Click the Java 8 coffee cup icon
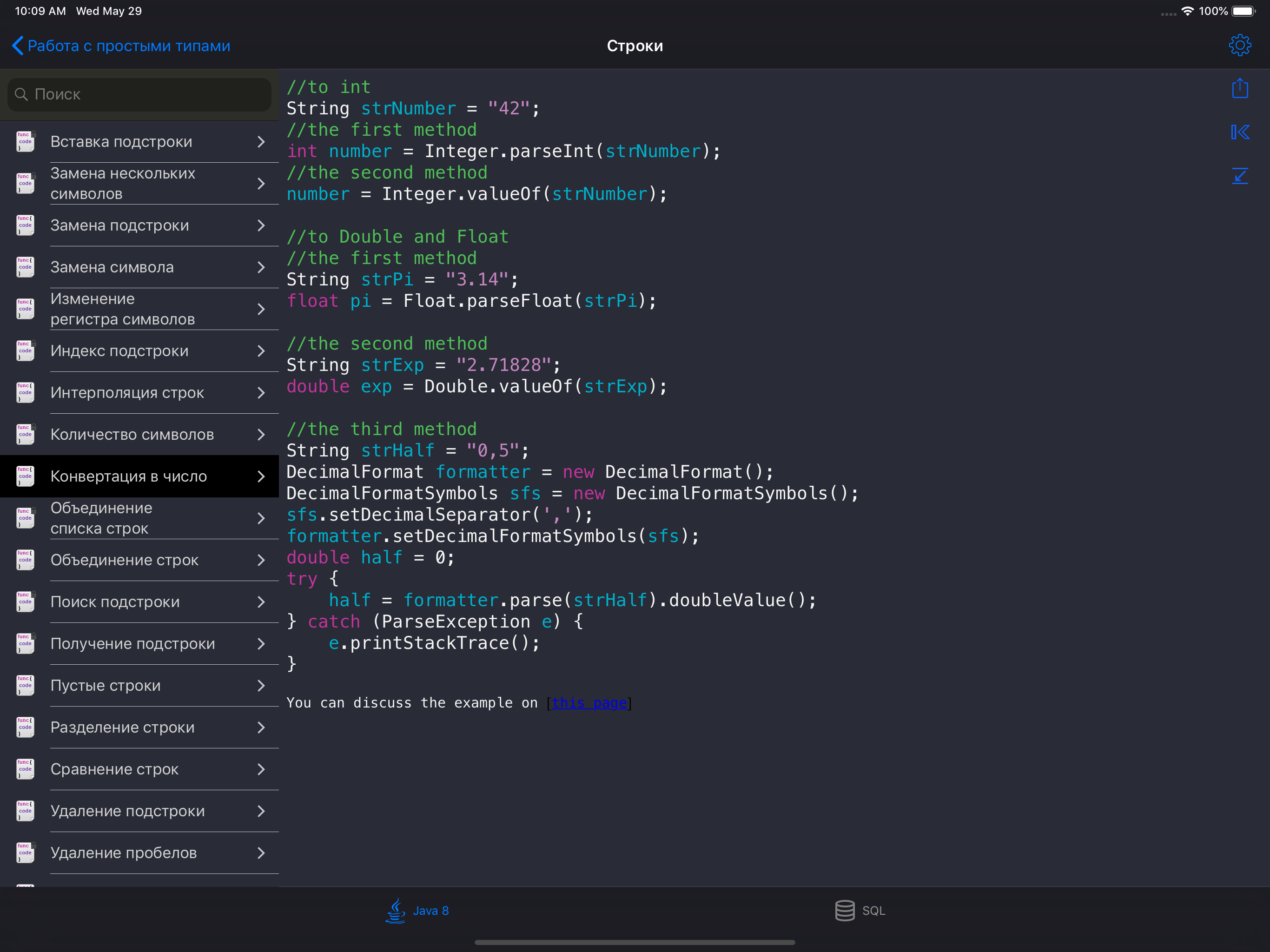Viewport: 1270px width, 952px height. tap(396, 910)
